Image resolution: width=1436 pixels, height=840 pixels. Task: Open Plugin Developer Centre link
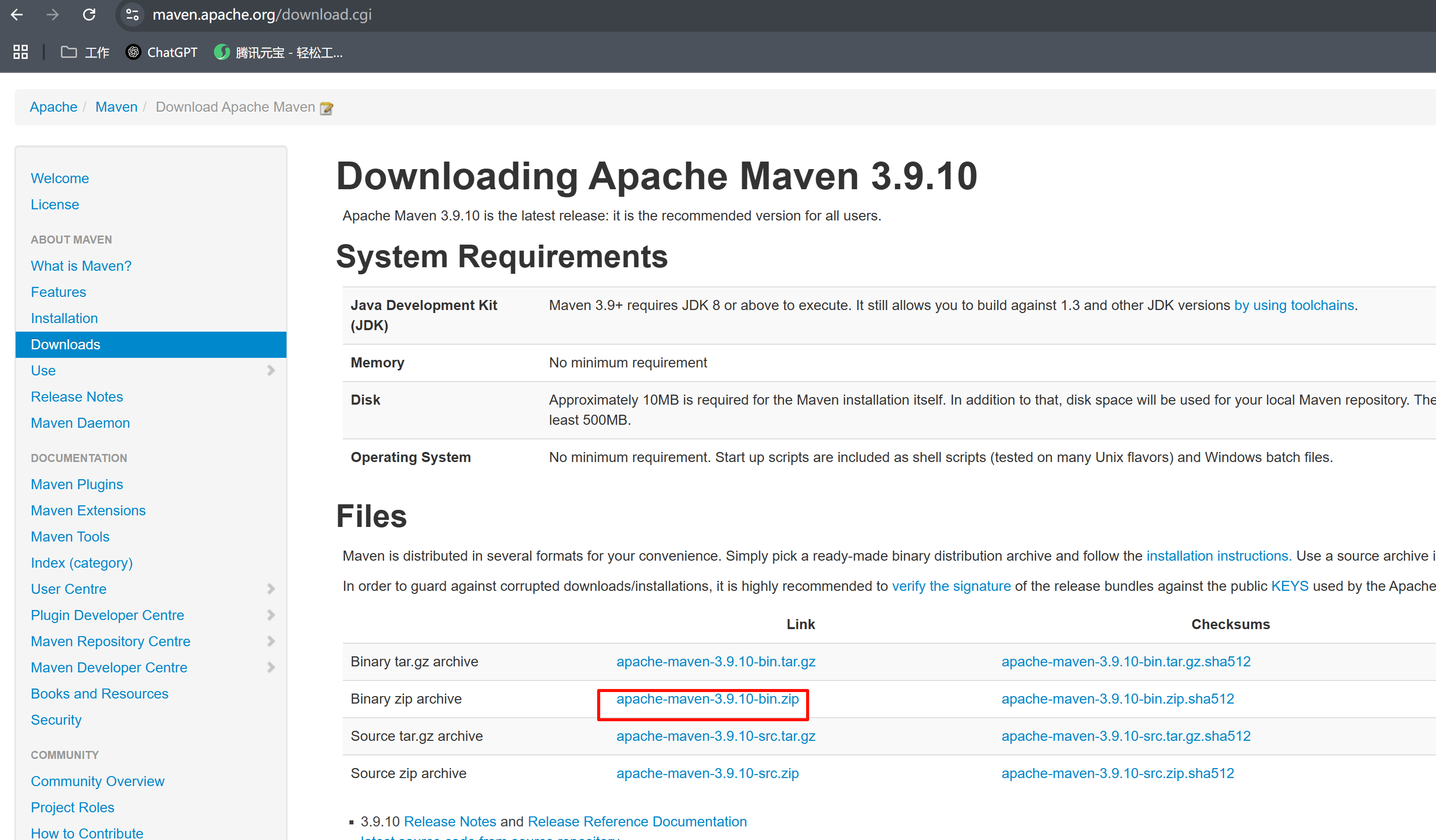107,615
